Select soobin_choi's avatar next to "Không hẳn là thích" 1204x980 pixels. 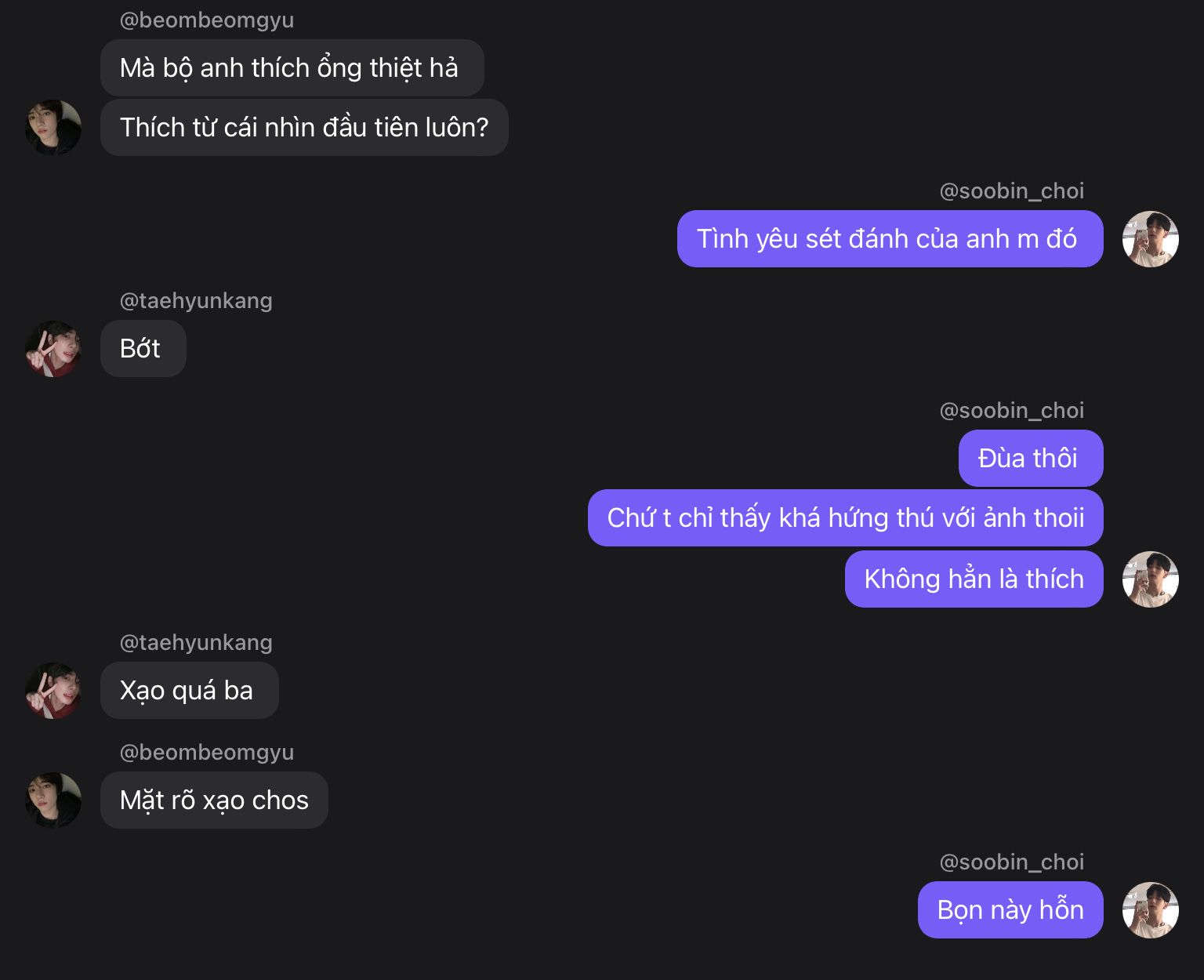click(x=1151, y=579)
